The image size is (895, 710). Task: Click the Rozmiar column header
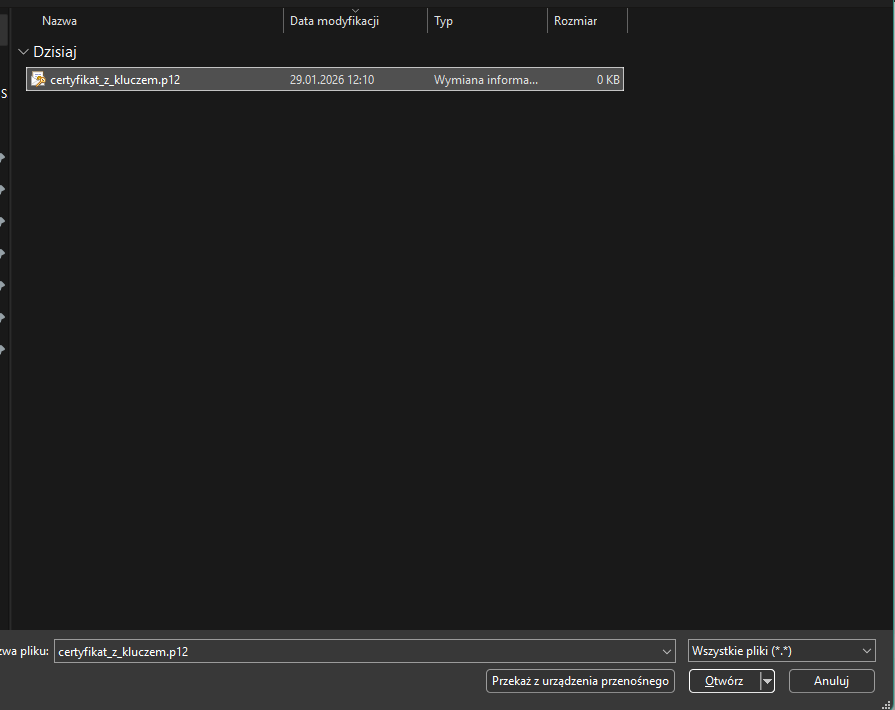tap(576, 21)
